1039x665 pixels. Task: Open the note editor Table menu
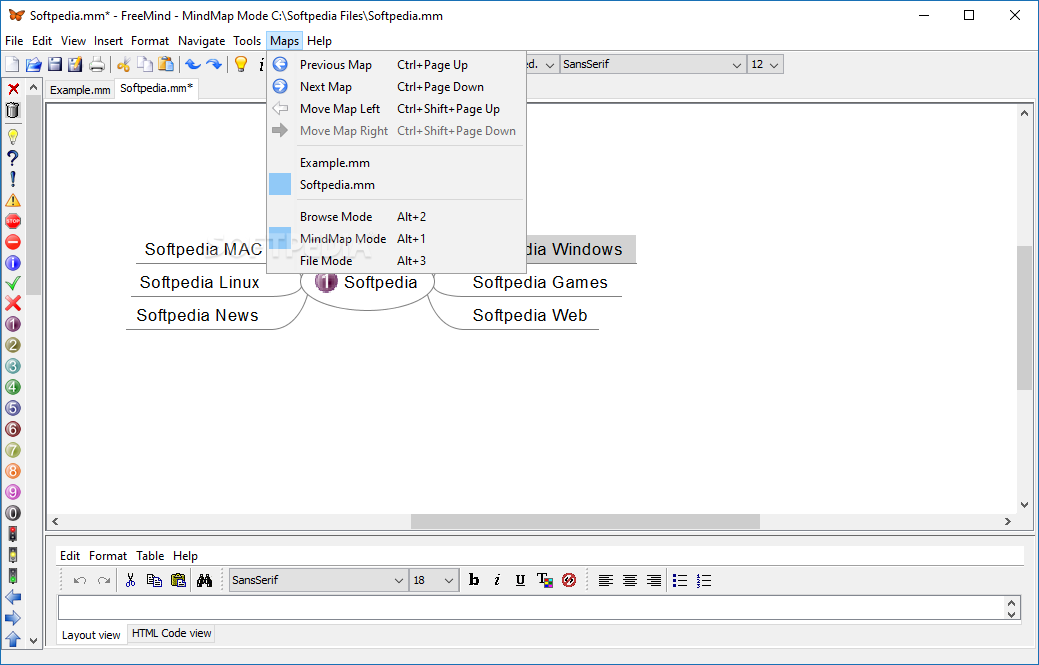pos(150,556)
